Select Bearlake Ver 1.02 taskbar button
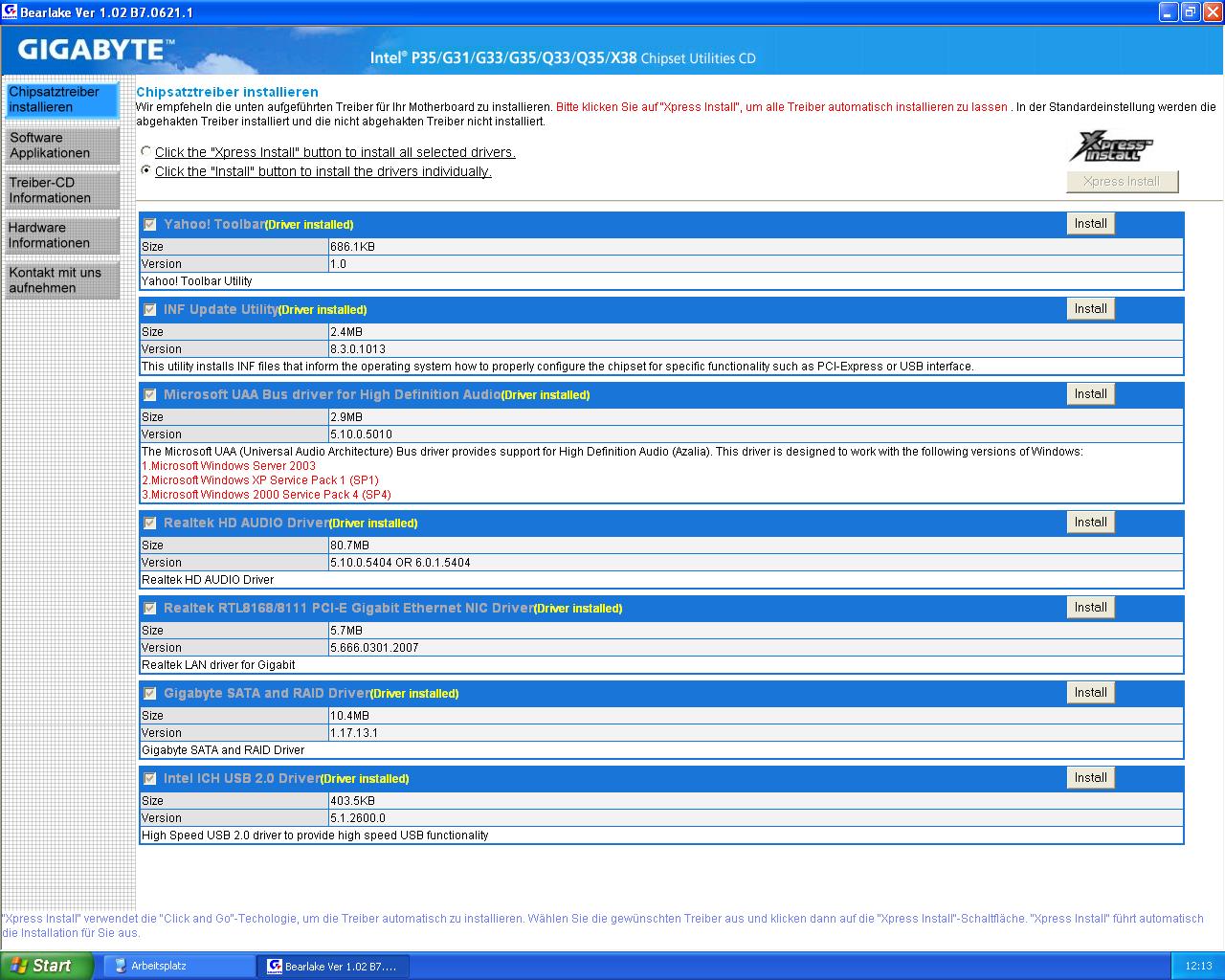The width and height of the screenshot is (1225, 980). tap(333, 967)
